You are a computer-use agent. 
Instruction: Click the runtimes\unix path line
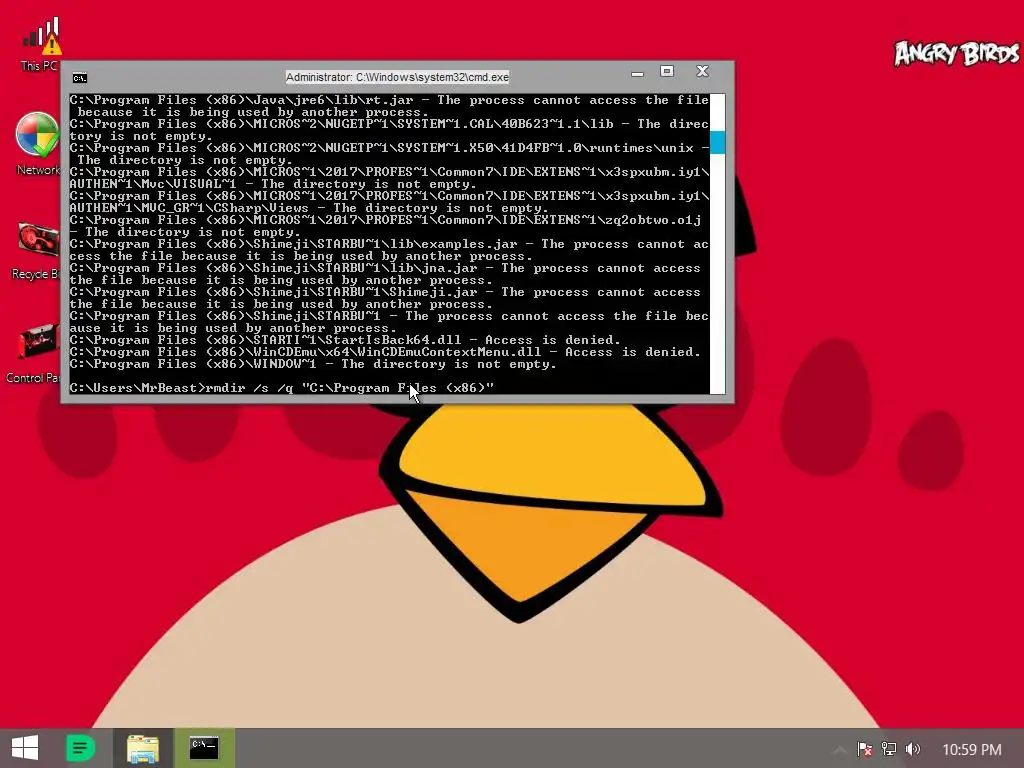point(389,154)
